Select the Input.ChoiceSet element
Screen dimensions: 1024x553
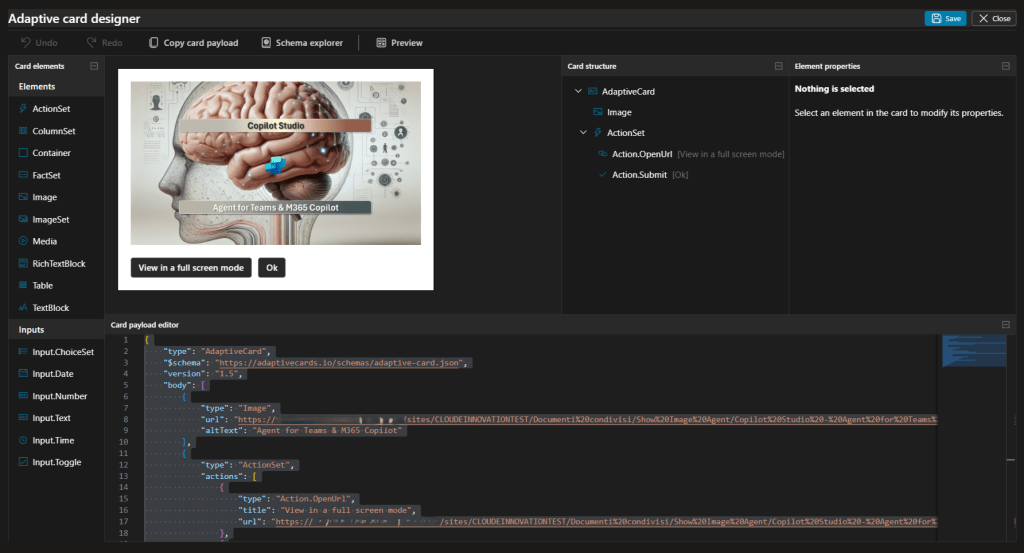point(62,352)
